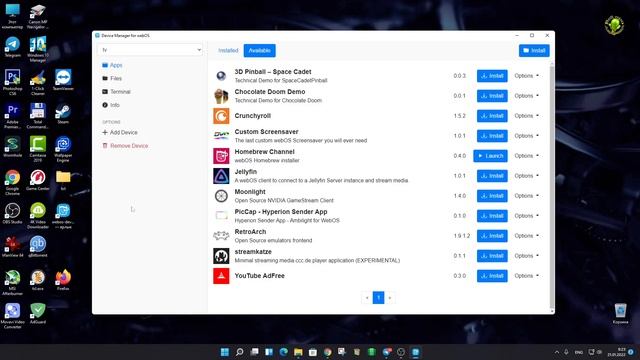Expand Options for streamkatze
The width and height of the screenshot is (640, 360).
click(x=526, y=256)
